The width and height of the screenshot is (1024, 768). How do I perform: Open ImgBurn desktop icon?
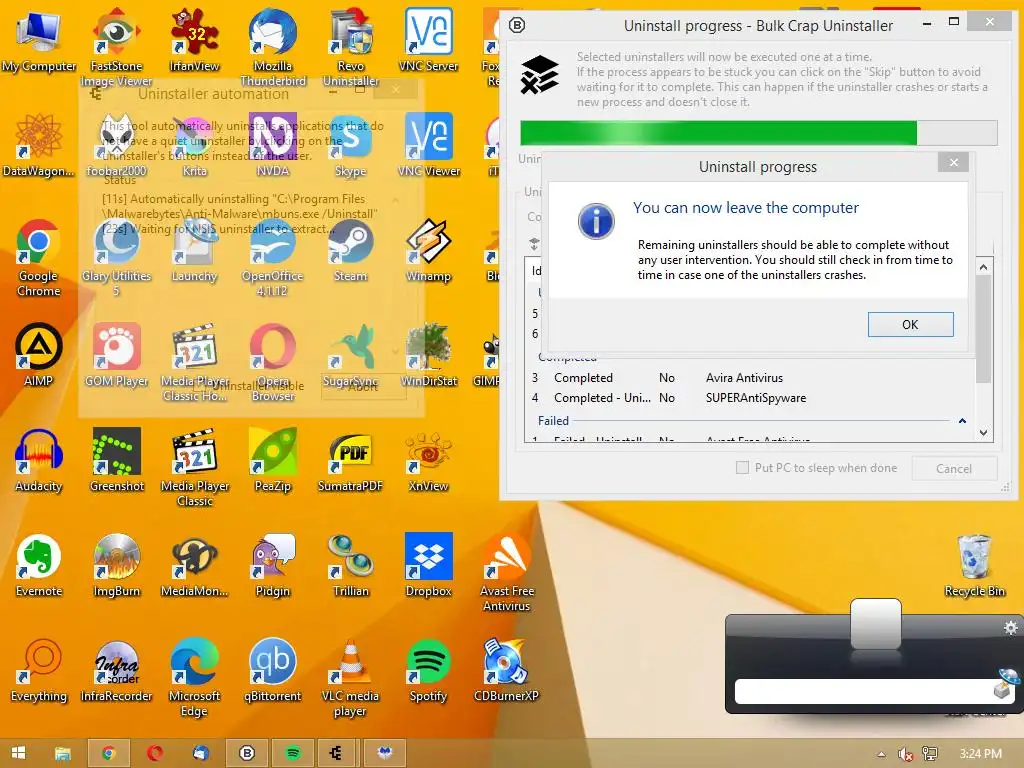click(116, 565)
